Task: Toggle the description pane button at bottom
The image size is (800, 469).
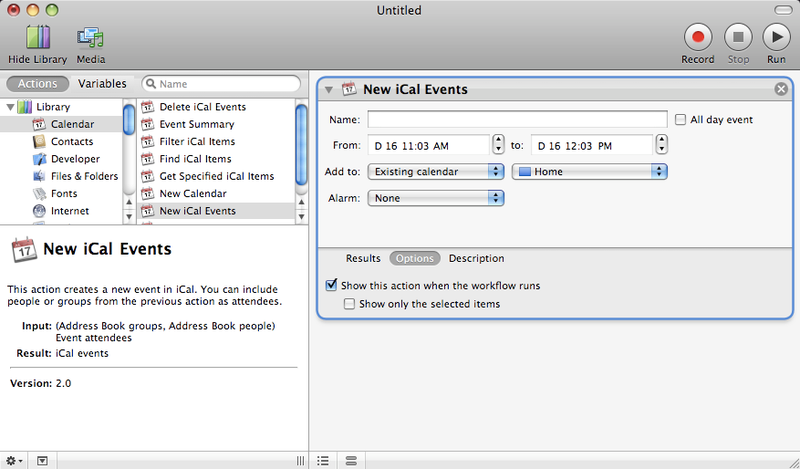Action: (x=42, y=461)
